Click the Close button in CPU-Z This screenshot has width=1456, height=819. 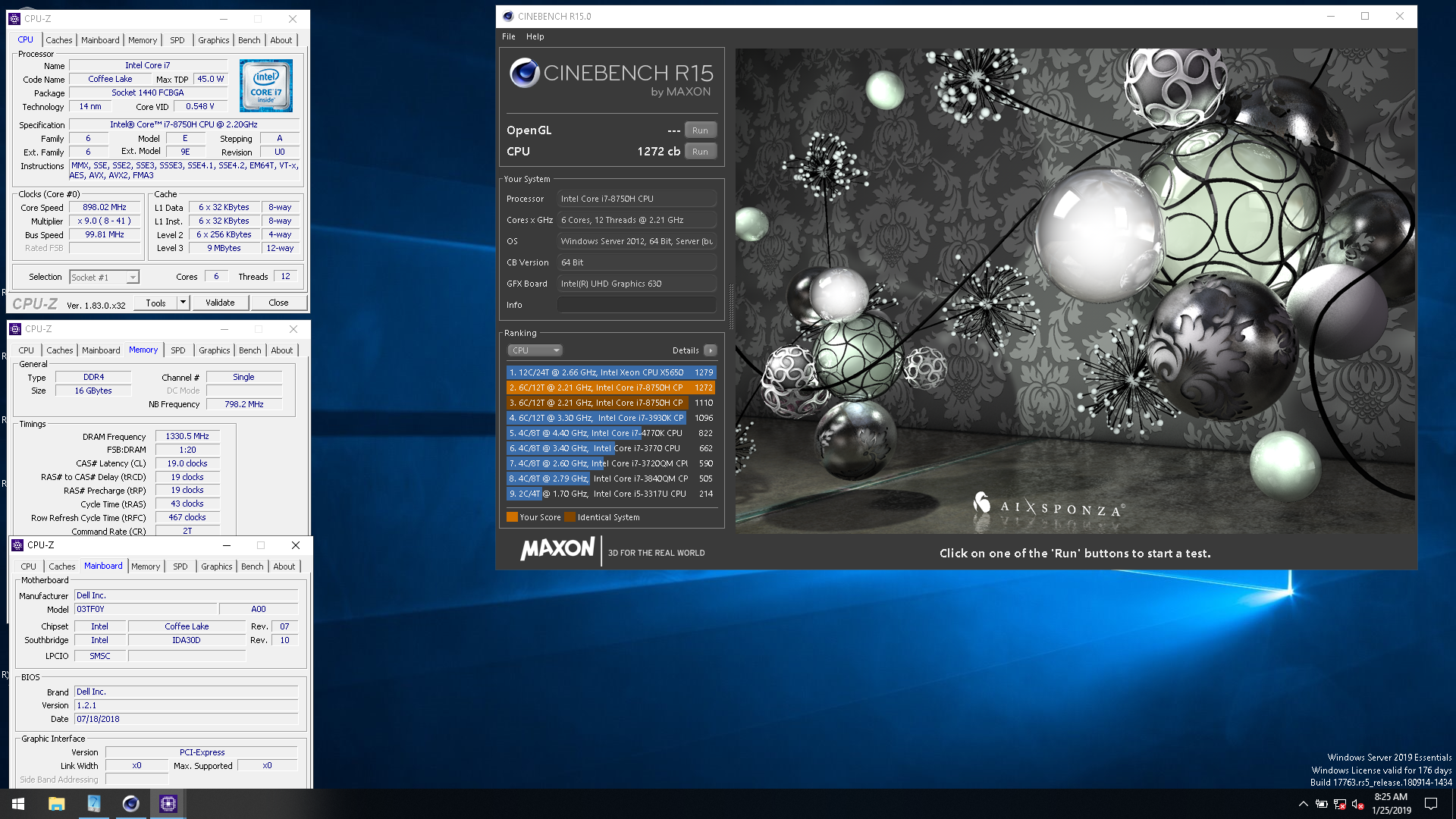278,303
